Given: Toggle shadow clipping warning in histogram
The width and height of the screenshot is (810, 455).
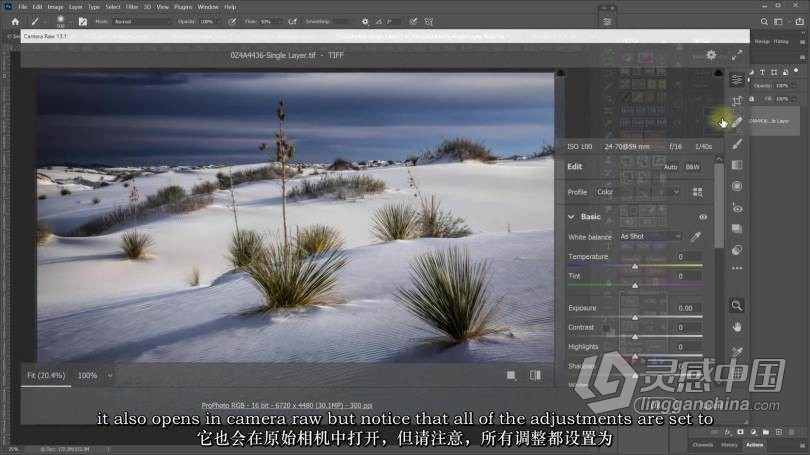Looking at the screenshot, I should pyautogui.click(x=560, y=73).
